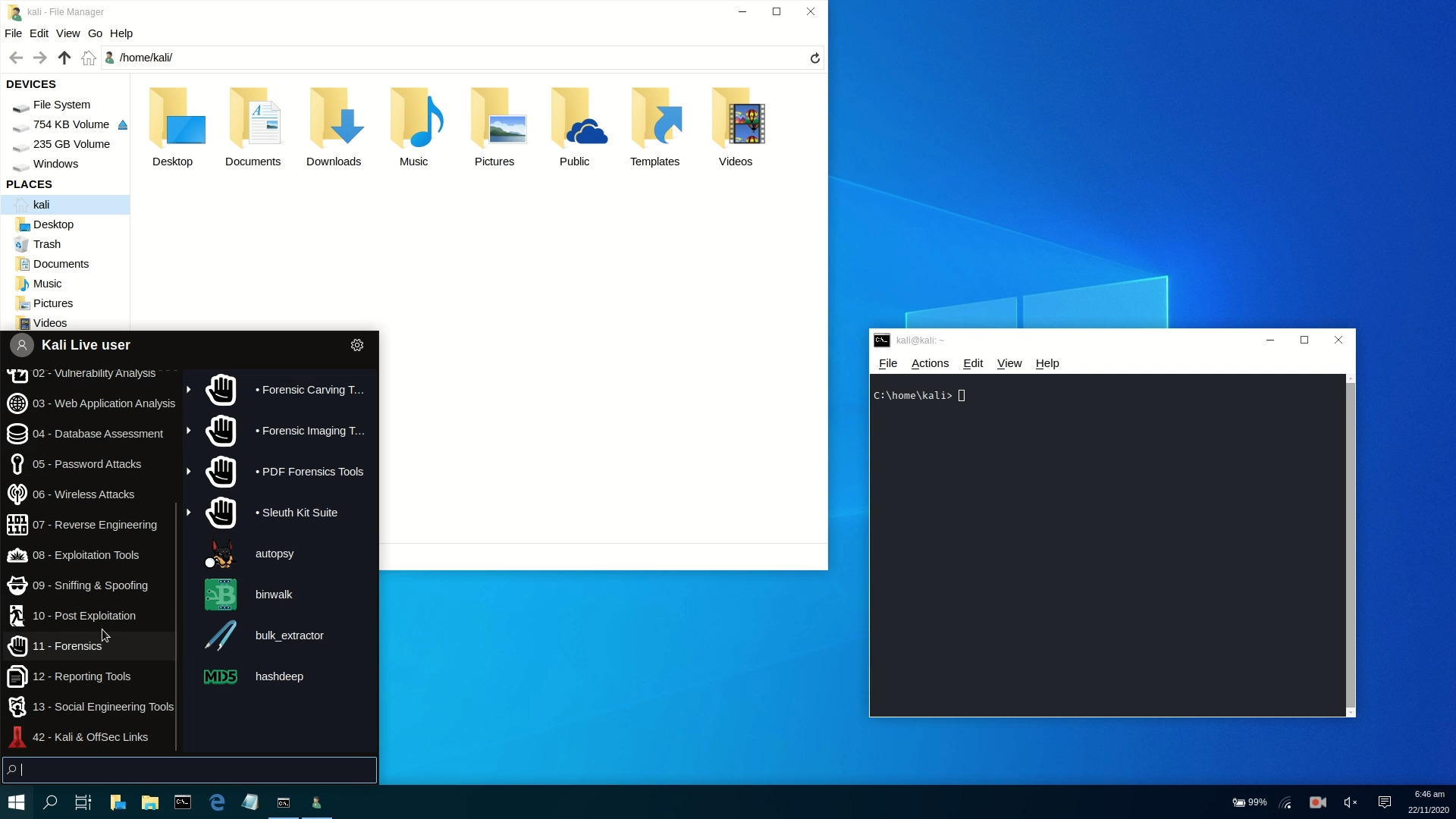Viewport: 1456px width, 819px height.
Task: Open the Documents folder icon
Action: click(x=257, y=118)
